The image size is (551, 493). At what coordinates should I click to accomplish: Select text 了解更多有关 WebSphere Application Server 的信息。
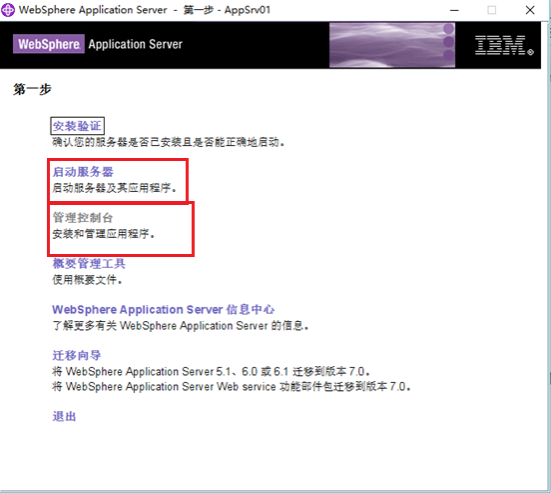pyautogui.click(x=181, y=326)
